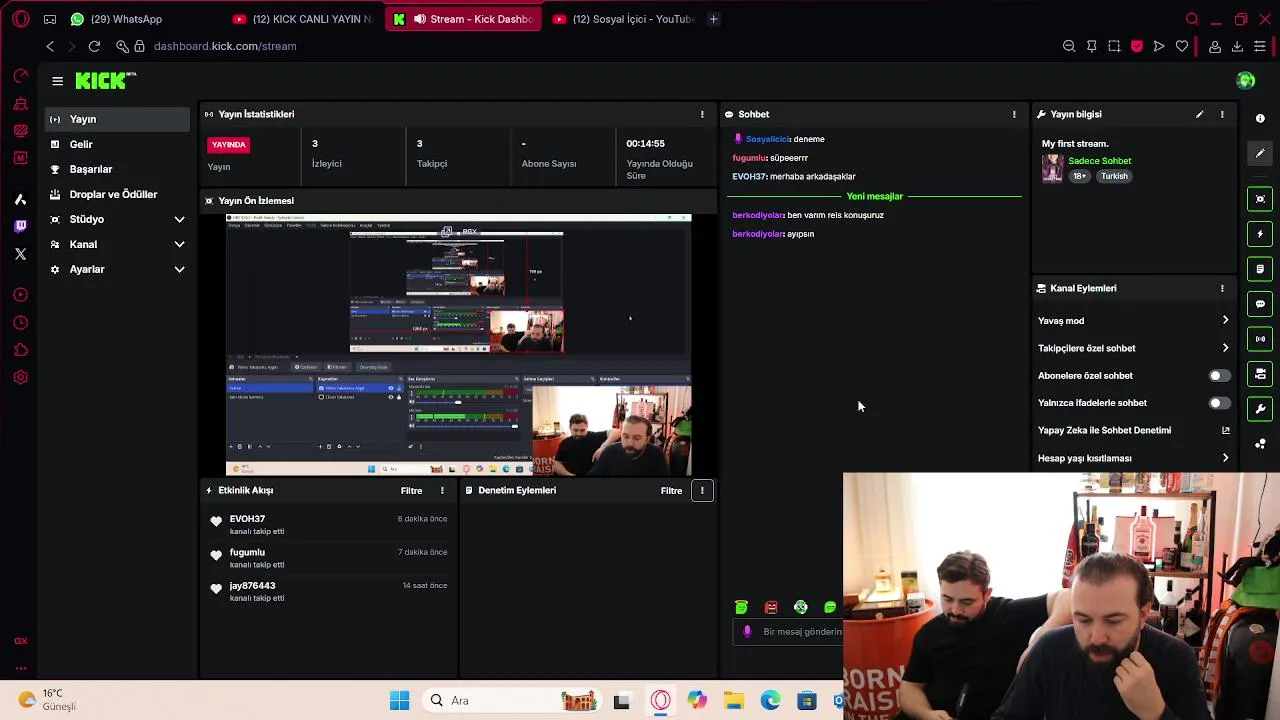1280x720 pixels.
Task: Select Yayın in the sidebar
Action: coord(117,119)
